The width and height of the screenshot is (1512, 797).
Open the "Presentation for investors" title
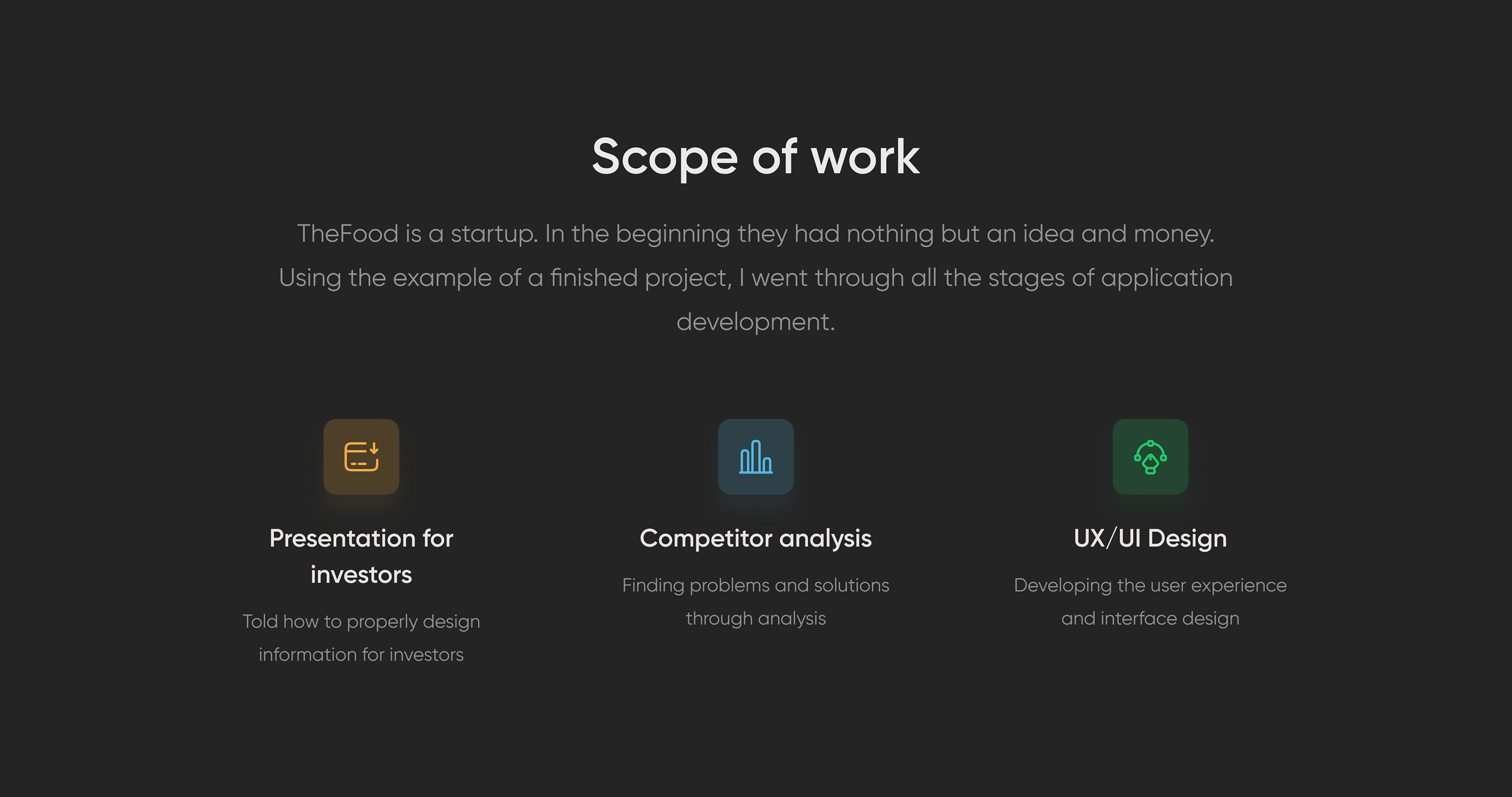click(x=361, y=556)
